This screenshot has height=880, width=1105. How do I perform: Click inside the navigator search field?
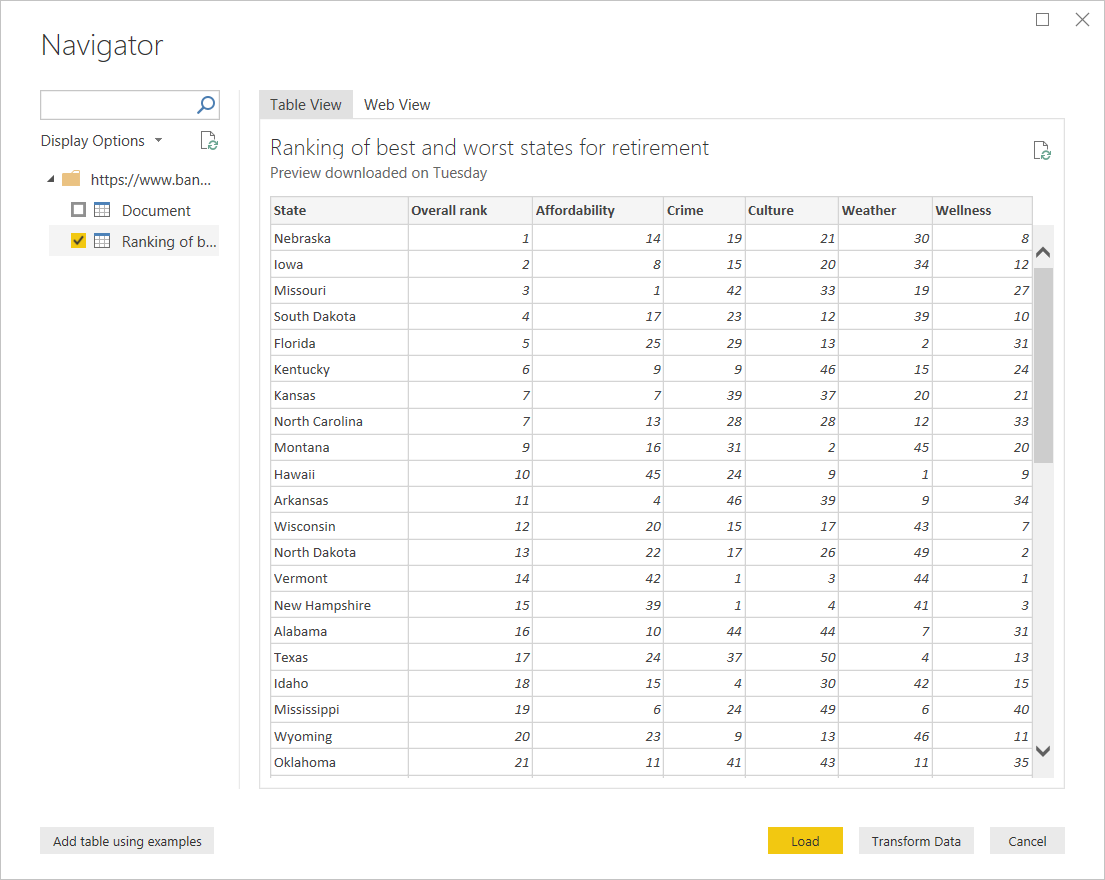[117, 105]
